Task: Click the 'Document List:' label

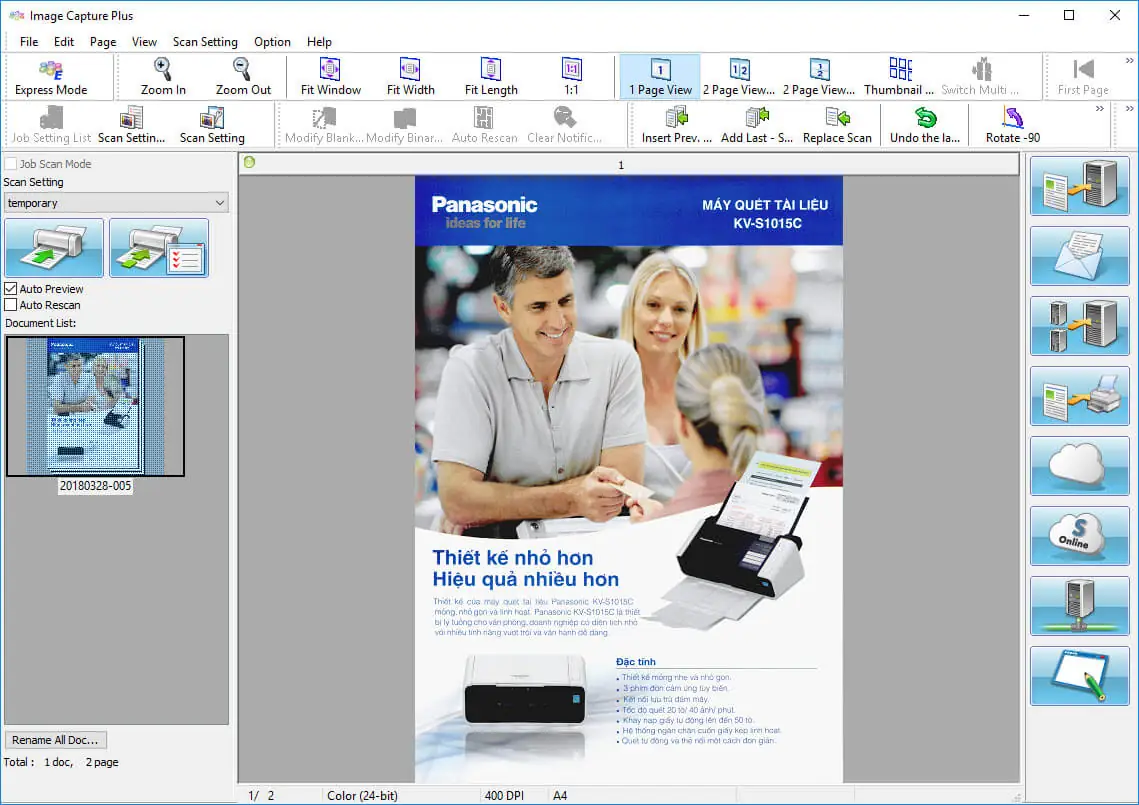Action: [41, 323]
